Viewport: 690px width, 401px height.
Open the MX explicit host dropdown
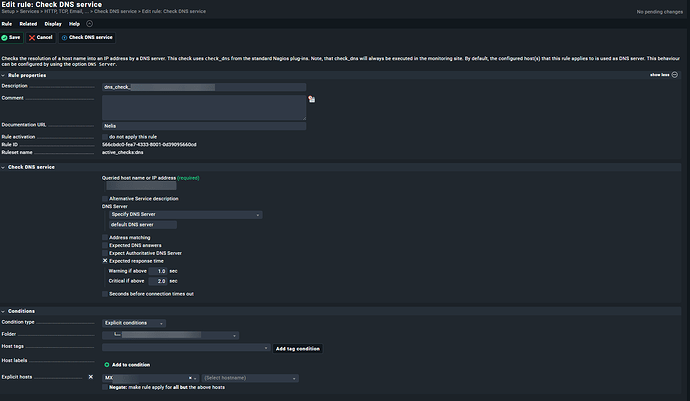(150, 378)
